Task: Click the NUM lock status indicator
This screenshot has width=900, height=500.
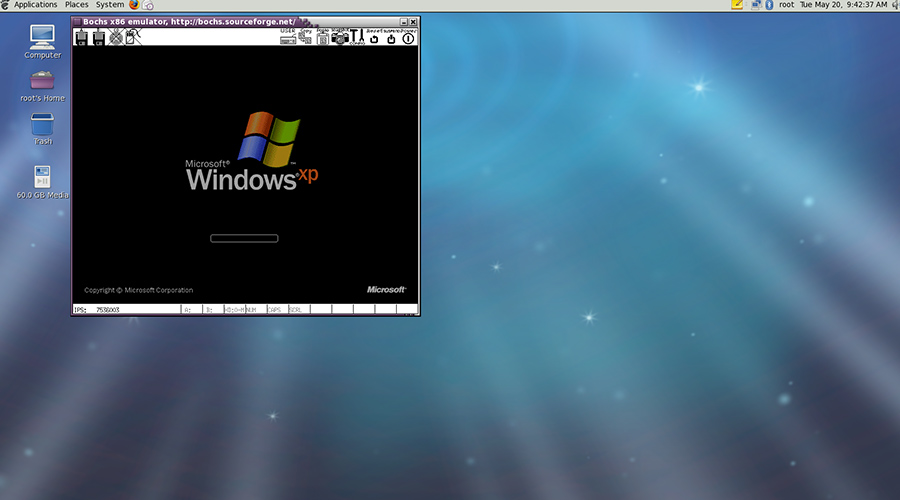Action: pyautogui.click(x=256, y=309)
